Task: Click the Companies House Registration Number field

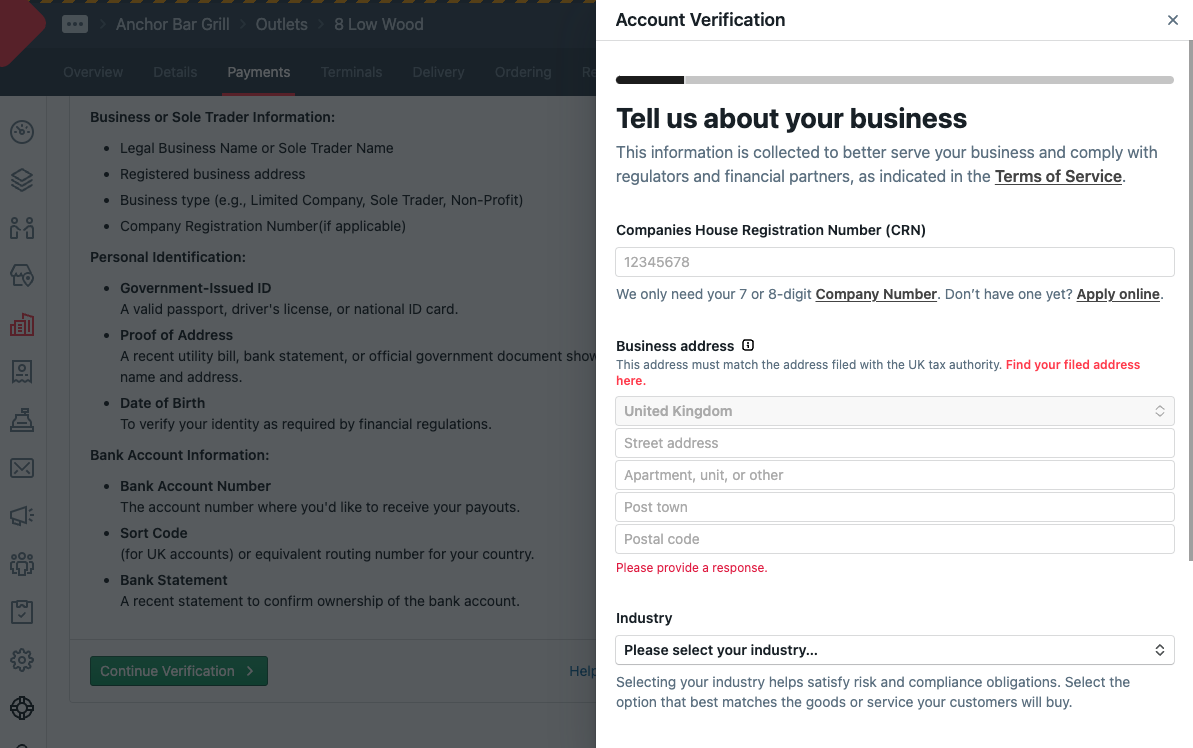Action: click(894, 262)
